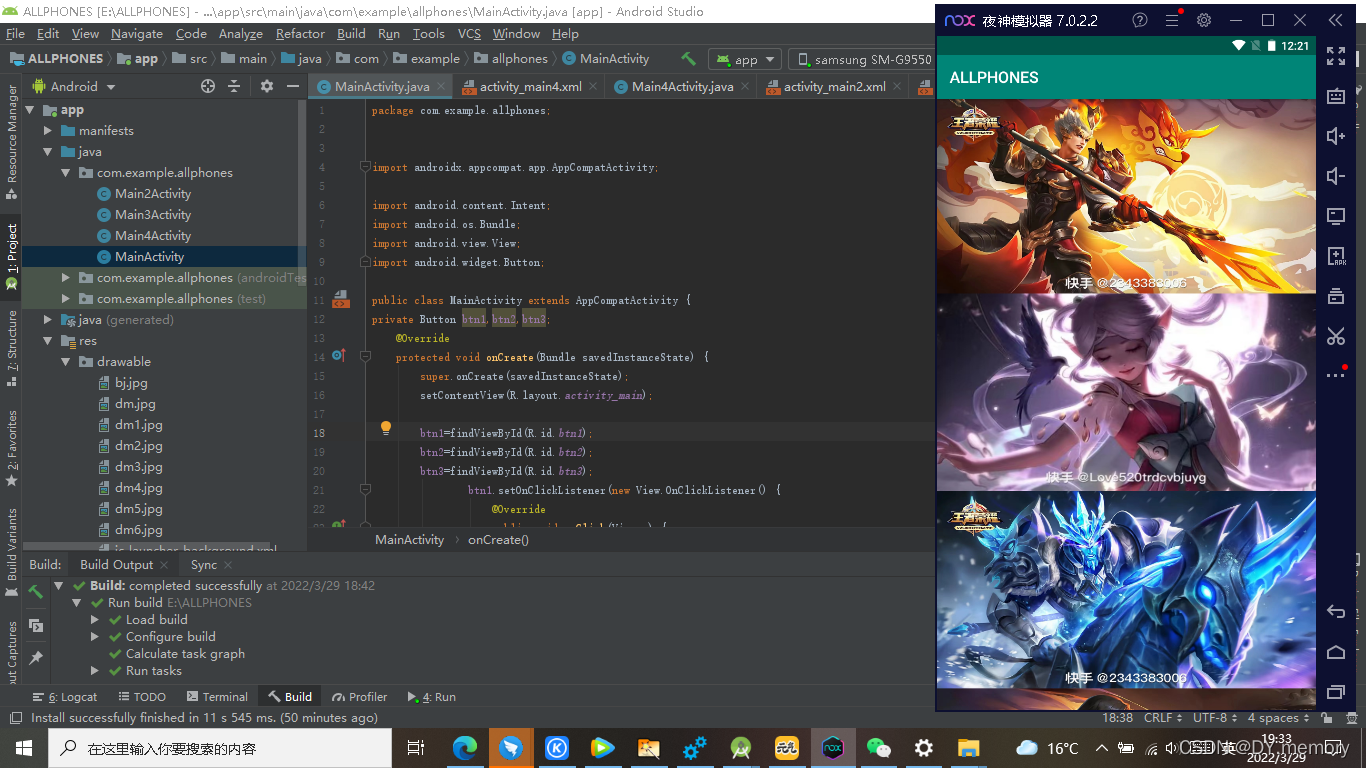This screenshot has width=1366, height=768.
Task: Click Nox emulator fullscreen icon
Action: [x=1335, y=56]
